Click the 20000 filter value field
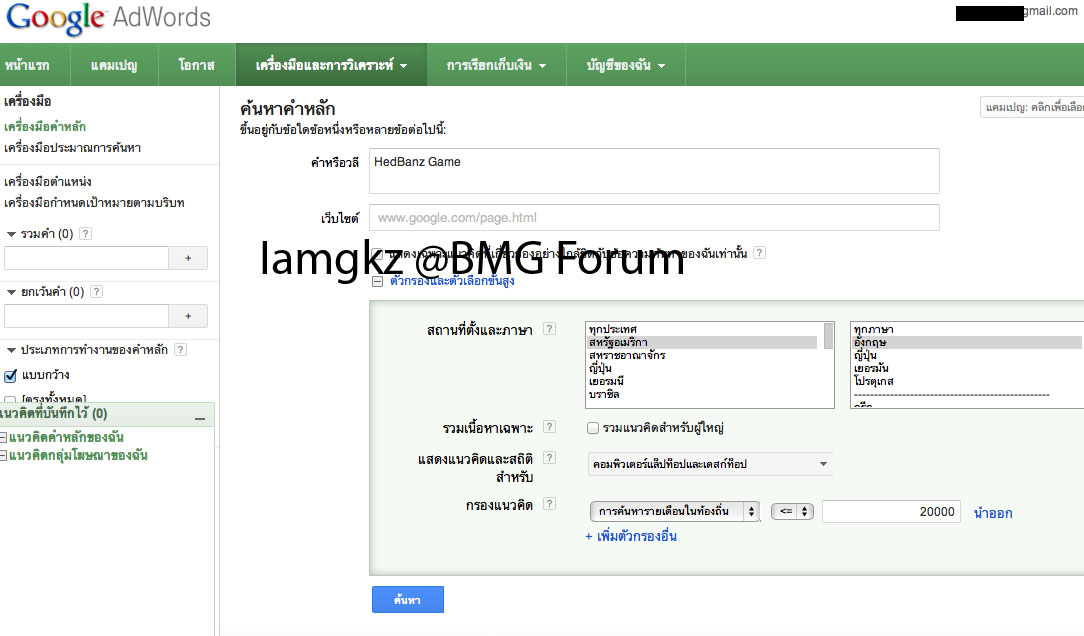Viewport: 1084px width, 636px height. [891, 512]
